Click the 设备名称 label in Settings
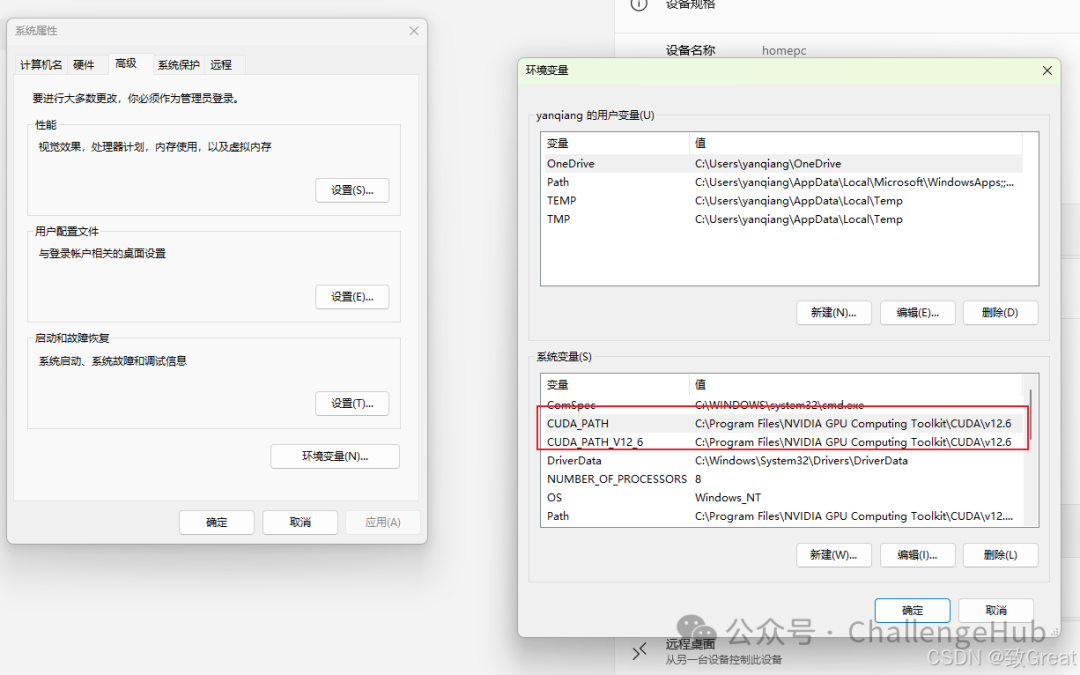 [690, 50]
